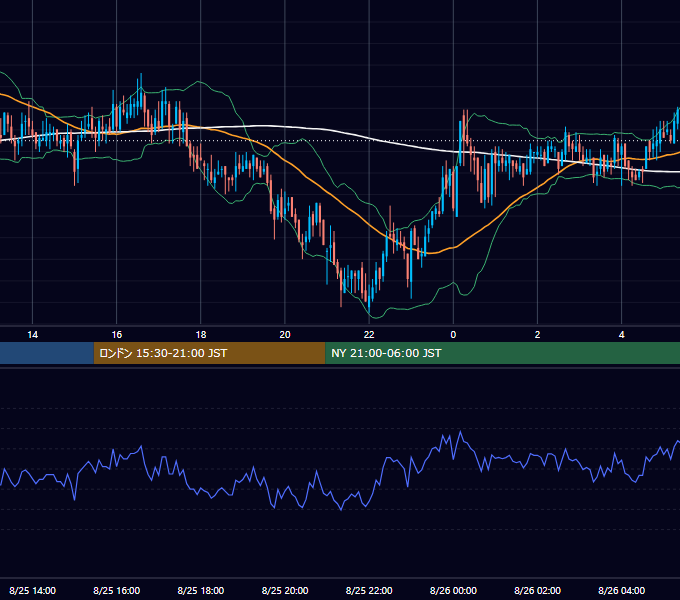Click the 8/25 22:00 label on oscillator axis

tap(369, 590)
